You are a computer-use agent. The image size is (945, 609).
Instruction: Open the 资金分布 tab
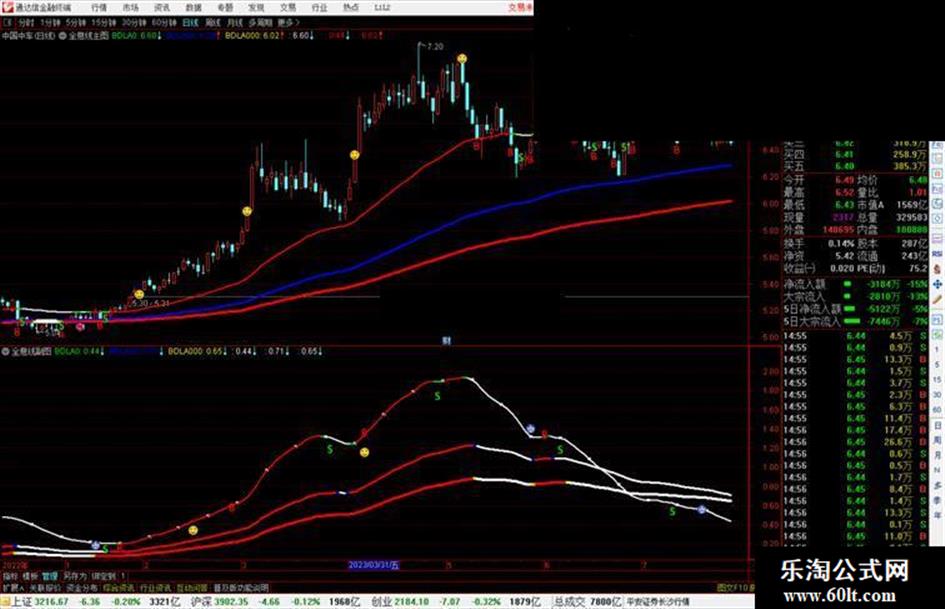tap(81, 588)
